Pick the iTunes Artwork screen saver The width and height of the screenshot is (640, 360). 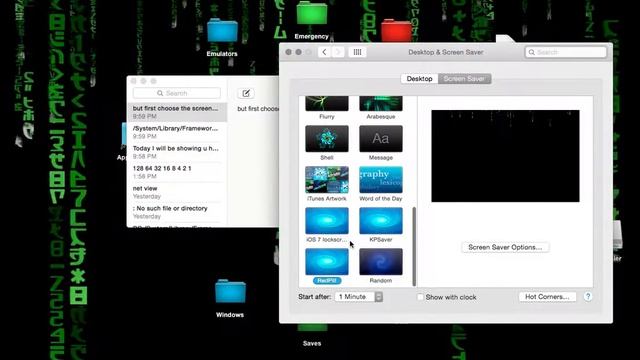tap(327, 180)
